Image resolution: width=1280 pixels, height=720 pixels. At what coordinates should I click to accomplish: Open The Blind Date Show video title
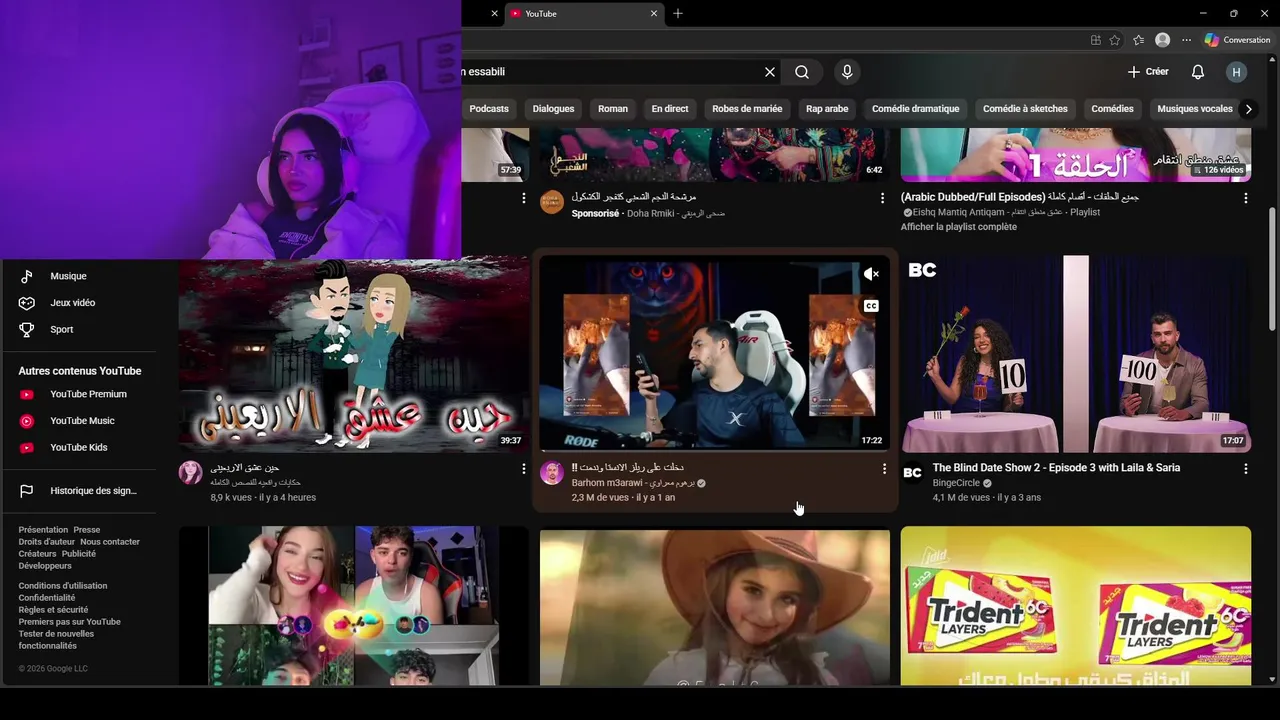(1056, 468)
